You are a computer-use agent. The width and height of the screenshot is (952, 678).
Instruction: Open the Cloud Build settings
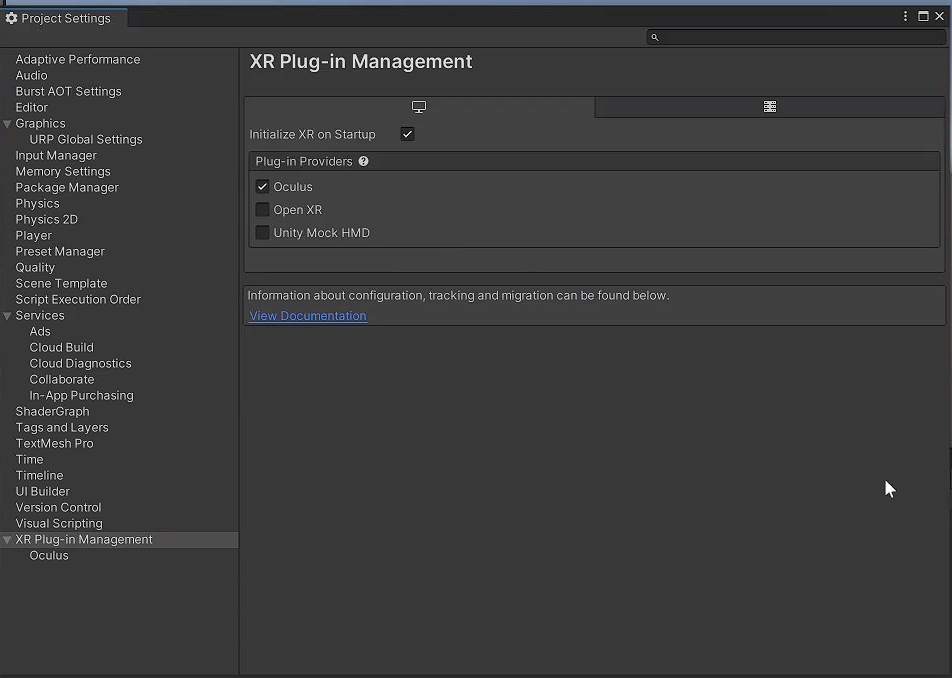tap(61, 347)
